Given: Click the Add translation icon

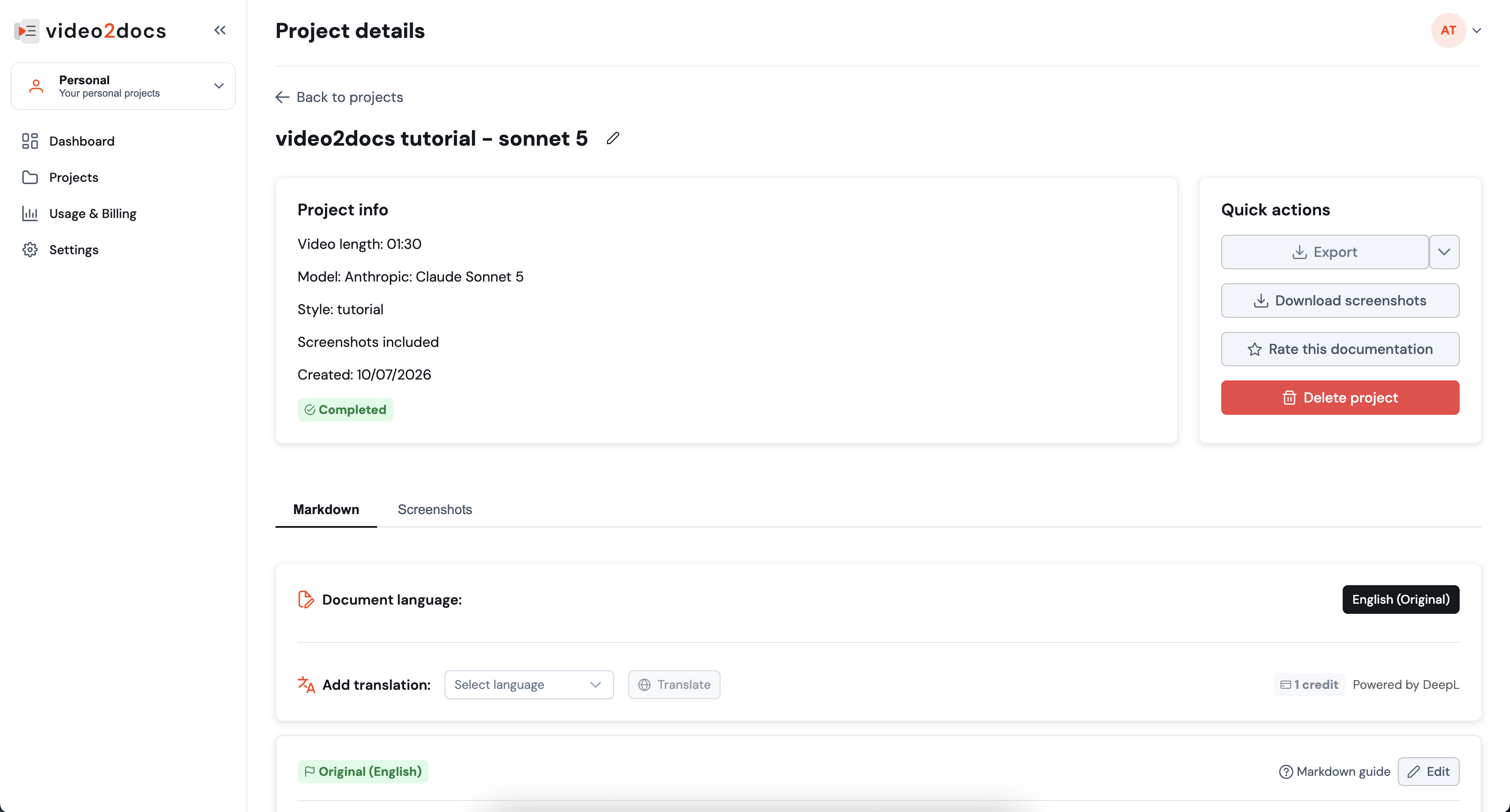Looking at the screenshot, I should [306, 685].
